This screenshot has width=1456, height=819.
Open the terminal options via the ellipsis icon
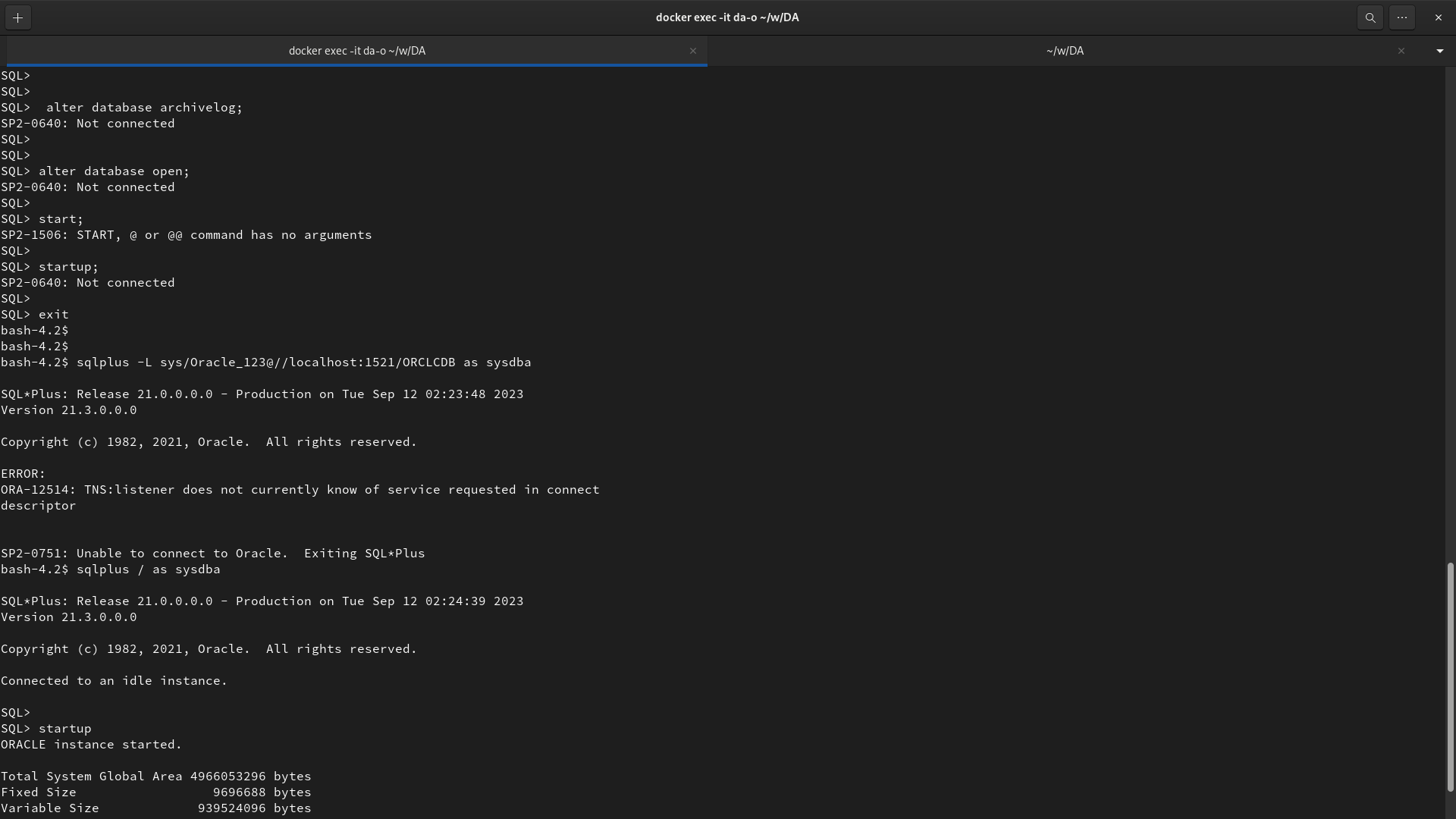pyautogui.click(x=1402, y=17)
